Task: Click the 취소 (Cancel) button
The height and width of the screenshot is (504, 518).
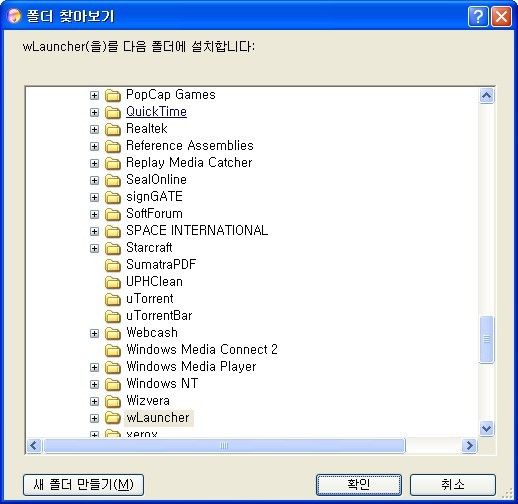Action: tap(453, 485)
